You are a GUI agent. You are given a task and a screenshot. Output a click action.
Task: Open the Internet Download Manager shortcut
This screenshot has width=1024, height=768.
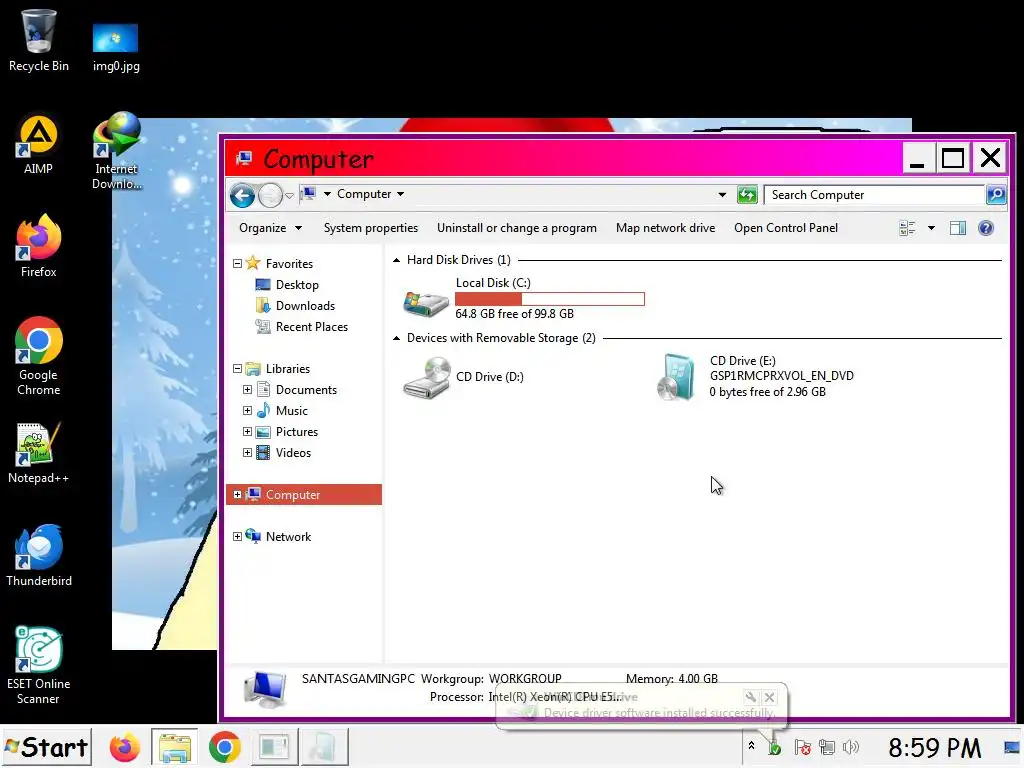click(x=116, y=151)
